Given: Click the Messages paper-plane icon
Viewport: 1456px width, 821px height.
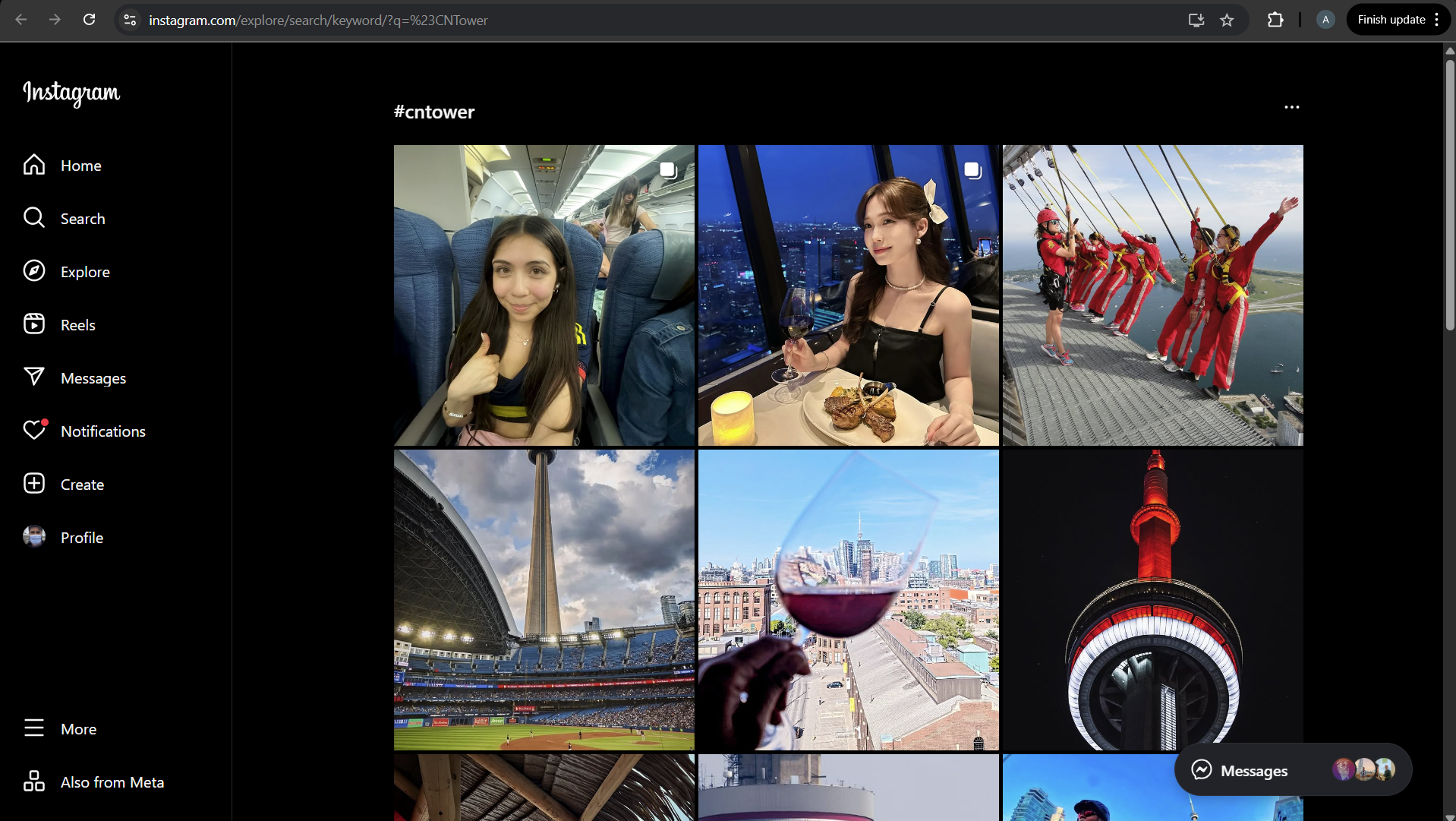Looking at the screenshot, I should [x=34, y=377].
